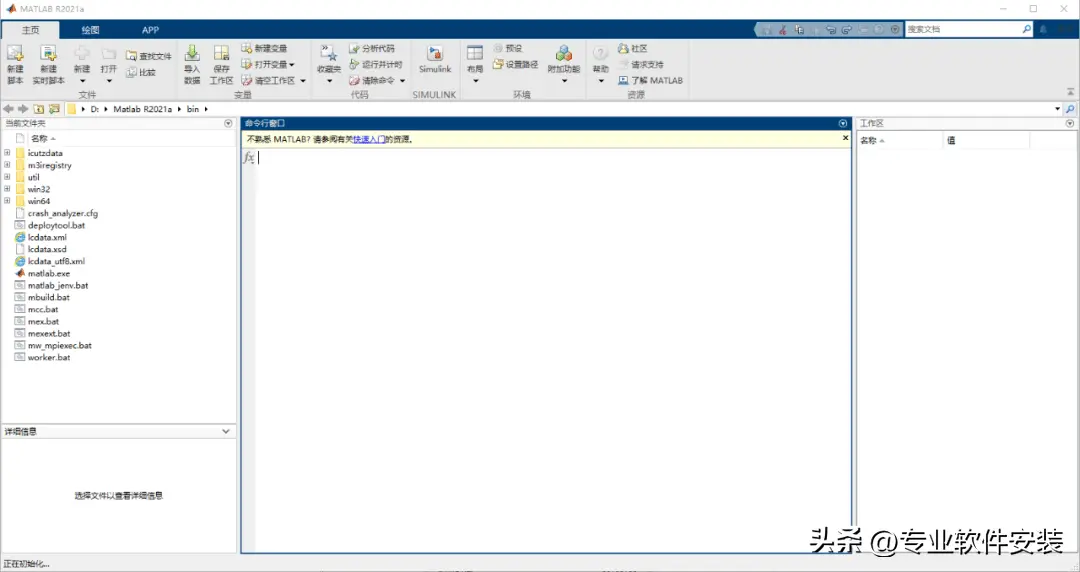This screenshot has height=572, width=1080.
Task: Click the bin segment in the address path
Action: click(x=193, y=109)
